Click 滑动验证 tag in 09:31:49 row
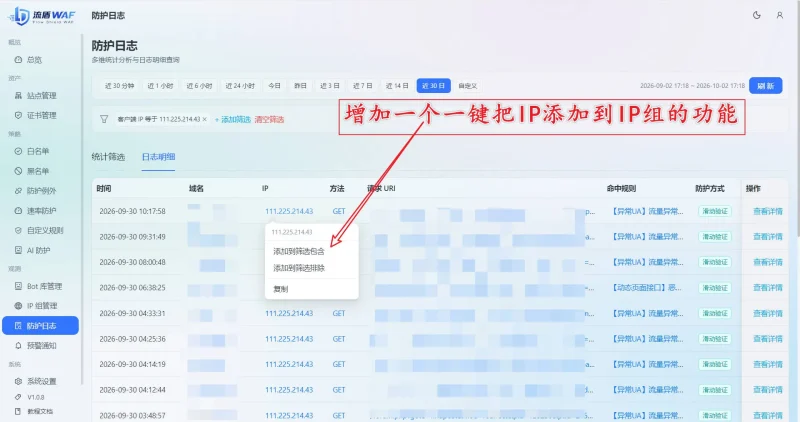This screenshot has height=422, width=800. point(715,237)
